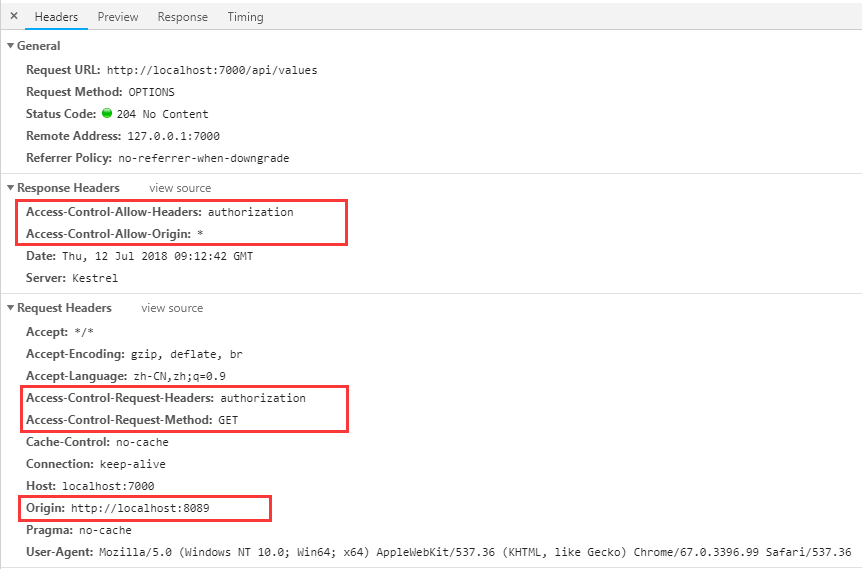
Task: Collapse the Request Headers section
Action: pyautogui.click(x=11, y=308)
